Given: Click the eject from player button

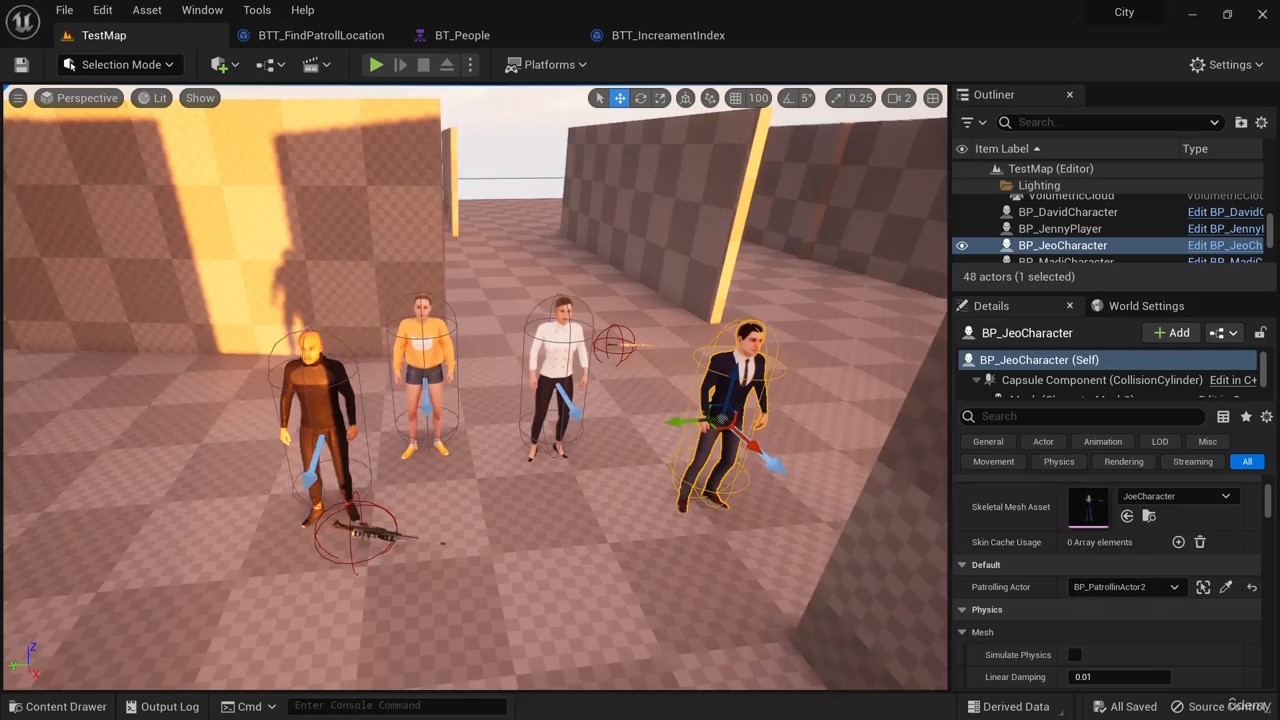Looking at the screenshot, I should coord(447,65).
